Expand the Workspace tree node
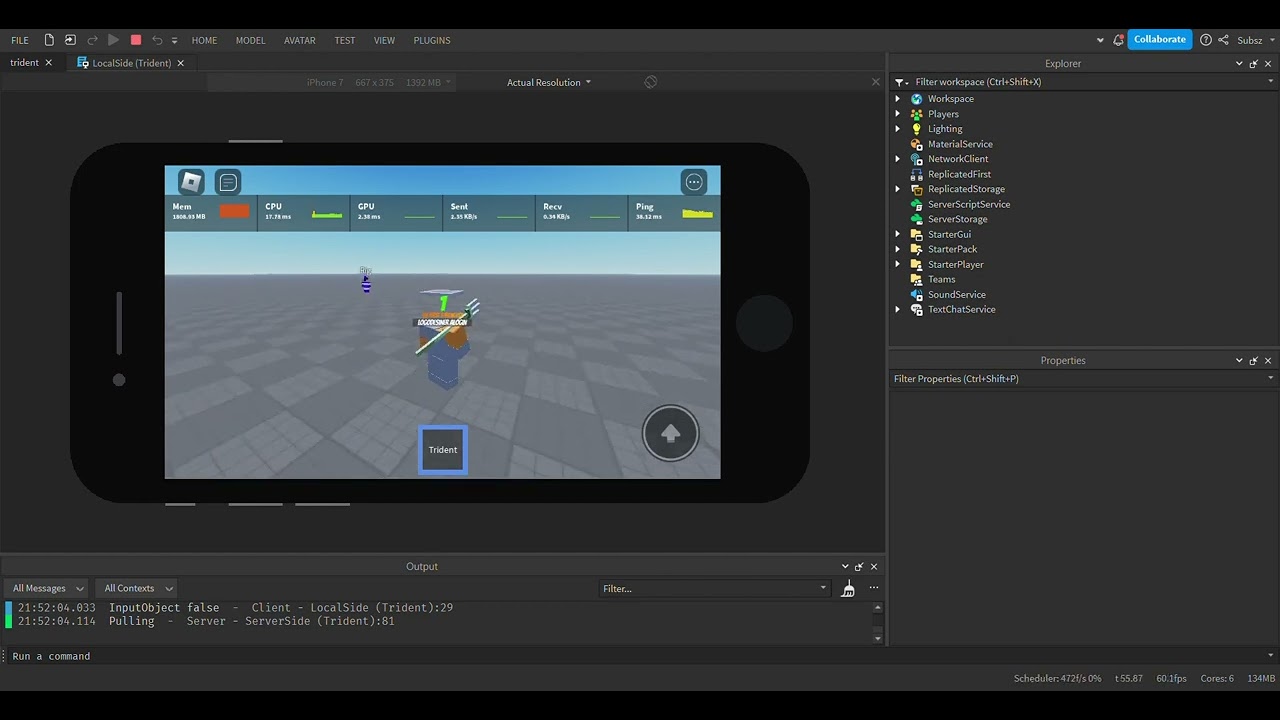 click(x=897, y=99)
